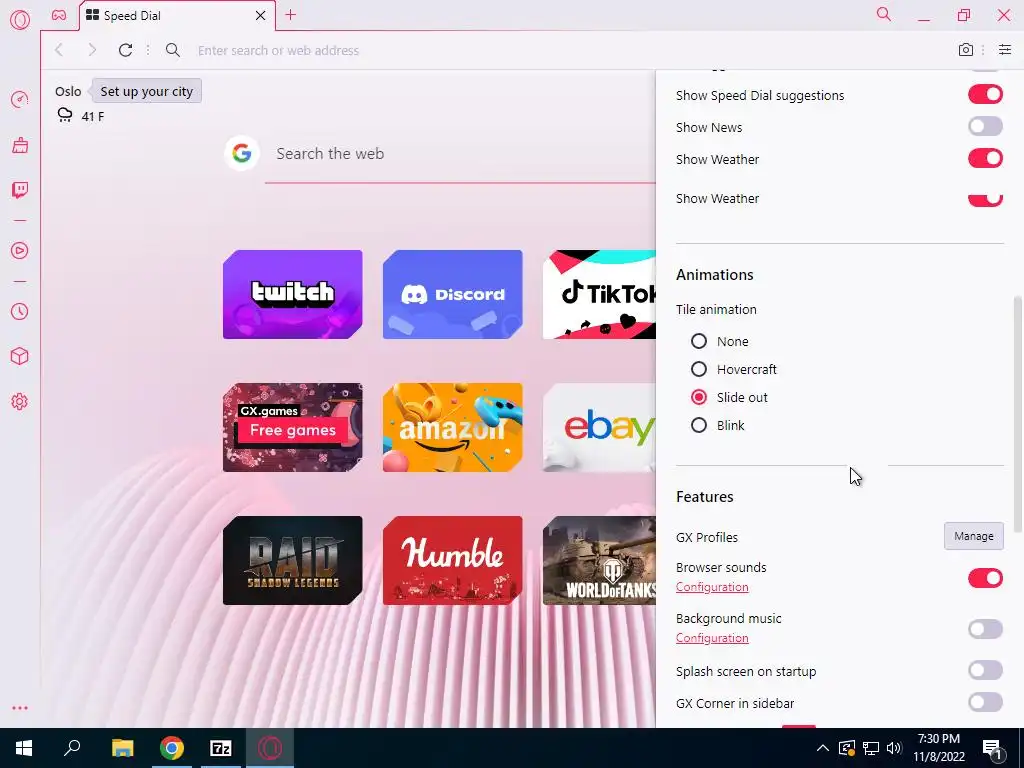
Task: Open Humble speed dial tile
Action: [x=453, y=560]
